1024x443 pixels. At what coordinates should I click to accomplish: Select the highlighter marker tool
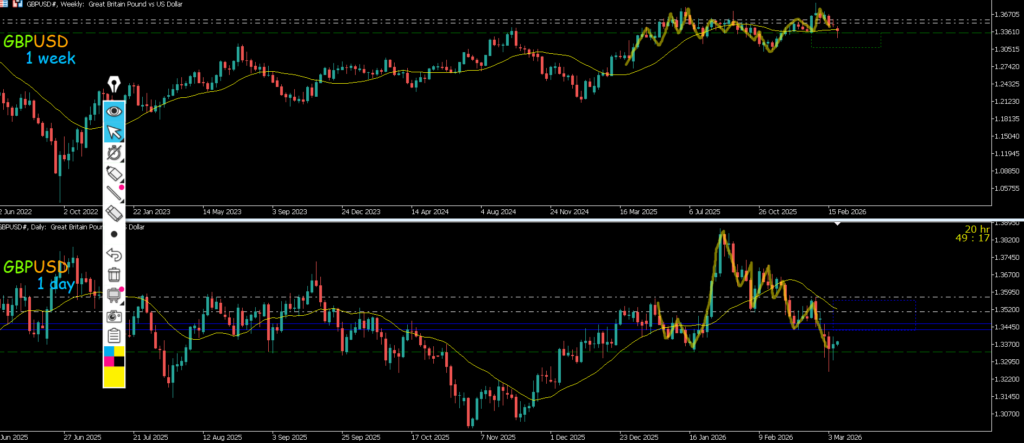pos(114,173)
